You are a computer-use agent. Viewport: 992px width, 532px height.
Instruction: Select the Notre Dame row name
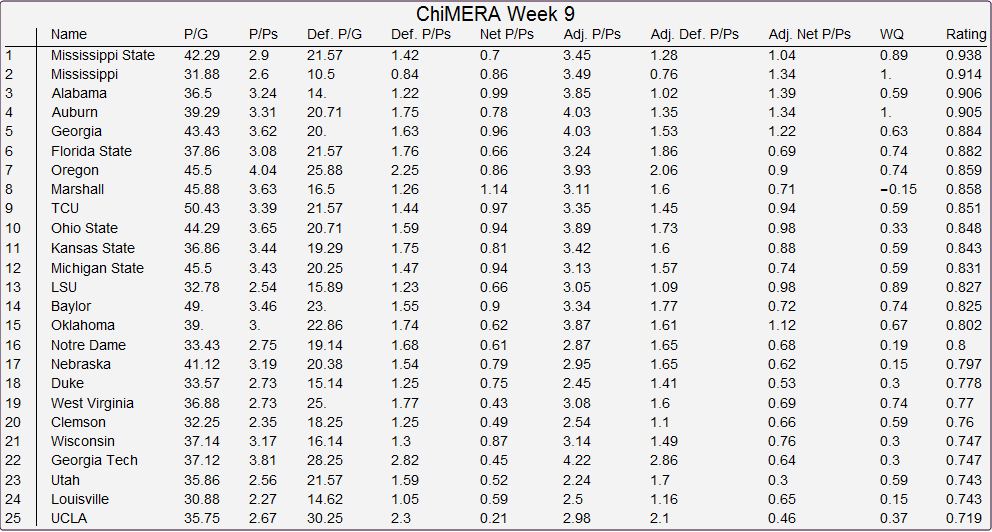pyautogui.click(x=89, y=345)
